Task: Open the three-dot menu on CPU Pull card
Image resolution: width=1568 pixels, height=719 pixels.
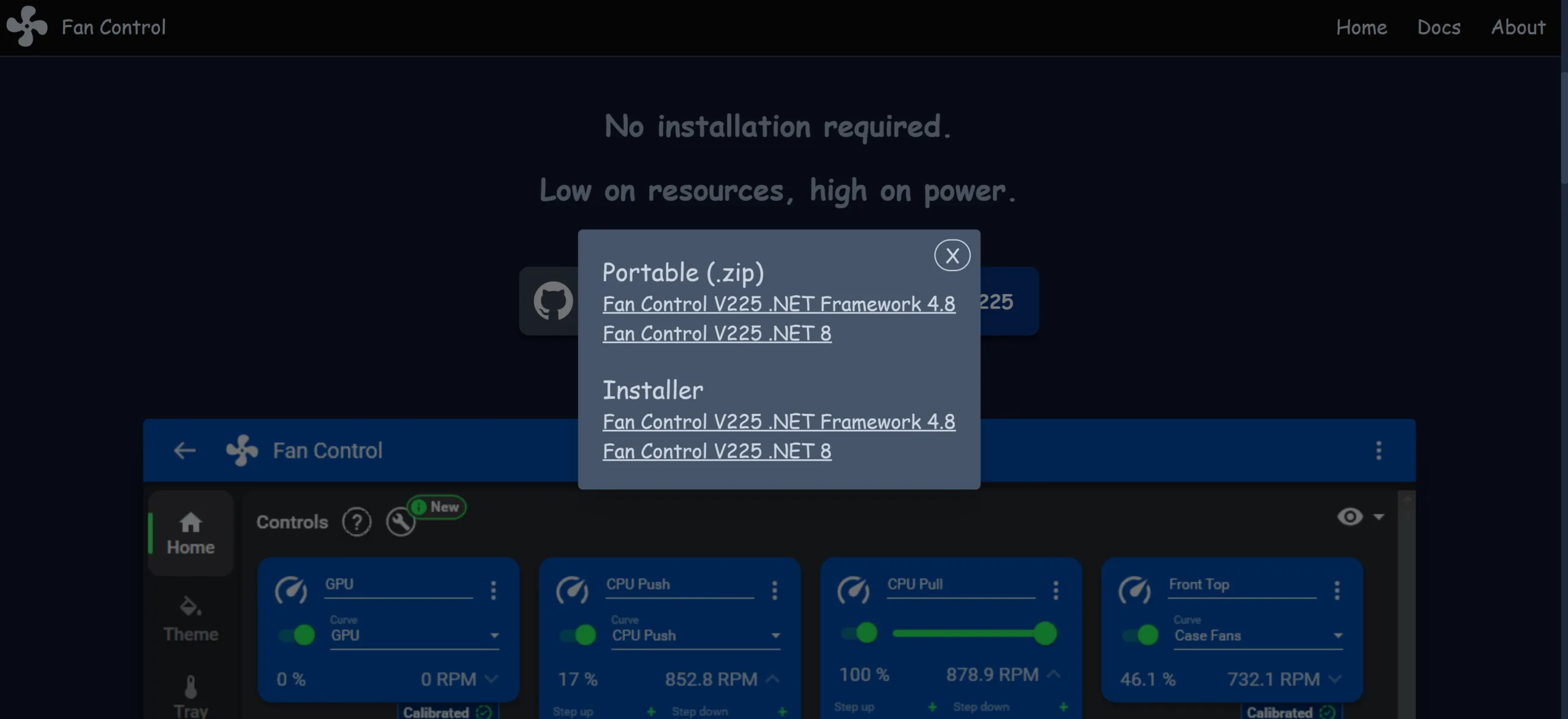Action: (x=1055, y=590)
